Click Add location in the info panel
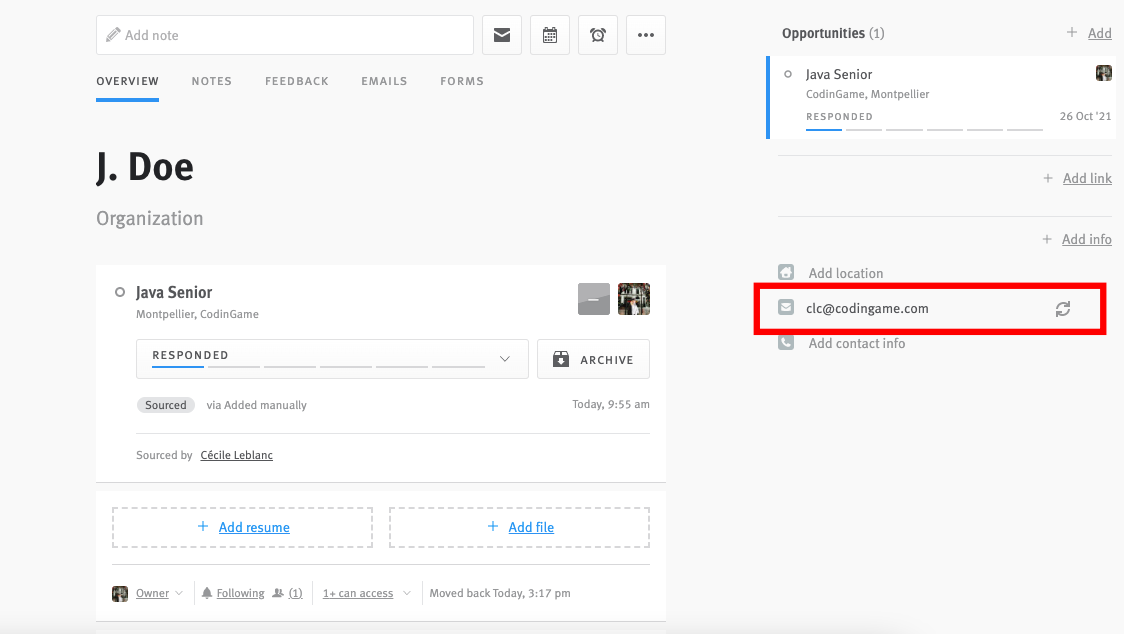Viewport: 1124px width, 634px height. coord(845,273)
